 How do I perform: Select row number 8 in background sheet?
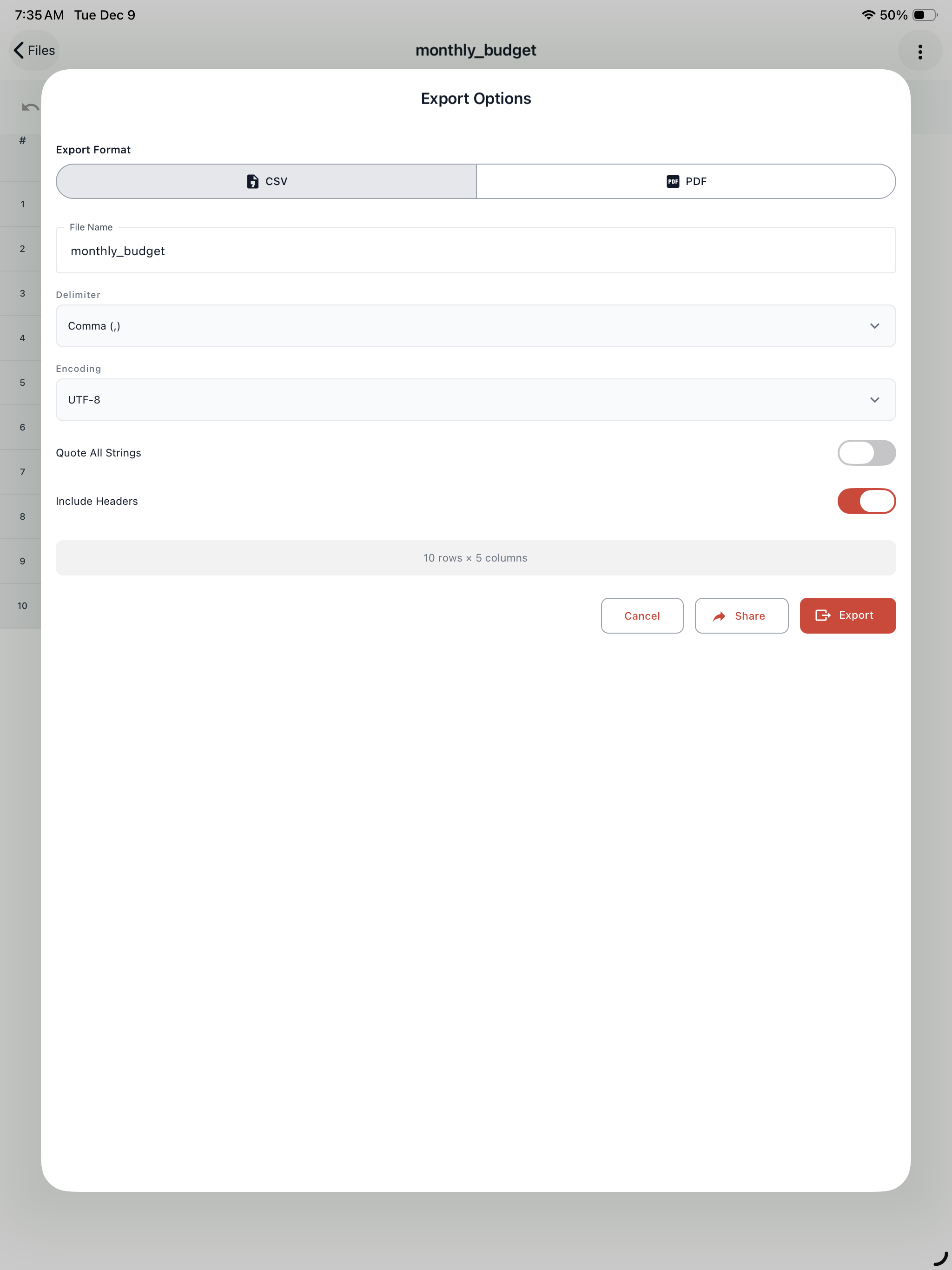point(22,517)
